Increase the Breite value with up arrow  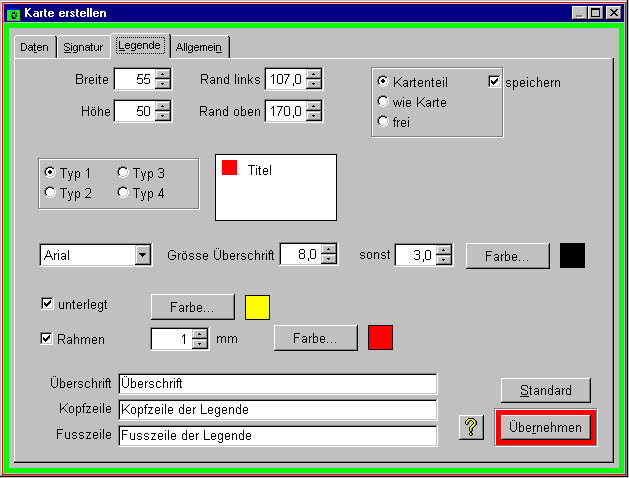click(164, 74)
